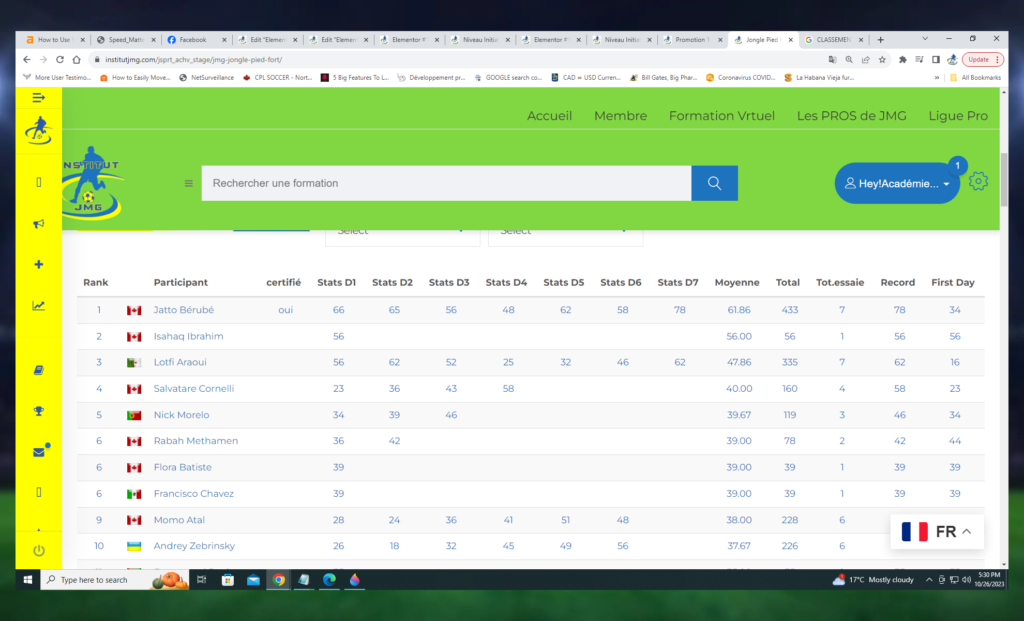1024x621 pixels.
Task: Open the envelope messages icon in sidebar
Action: point(39,452)
